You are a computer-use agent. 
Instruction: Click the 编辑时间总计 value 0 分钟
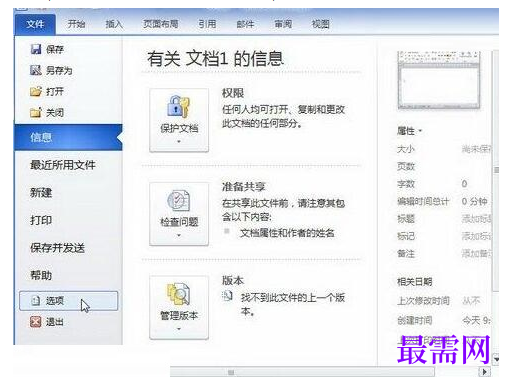click(474, 201)
